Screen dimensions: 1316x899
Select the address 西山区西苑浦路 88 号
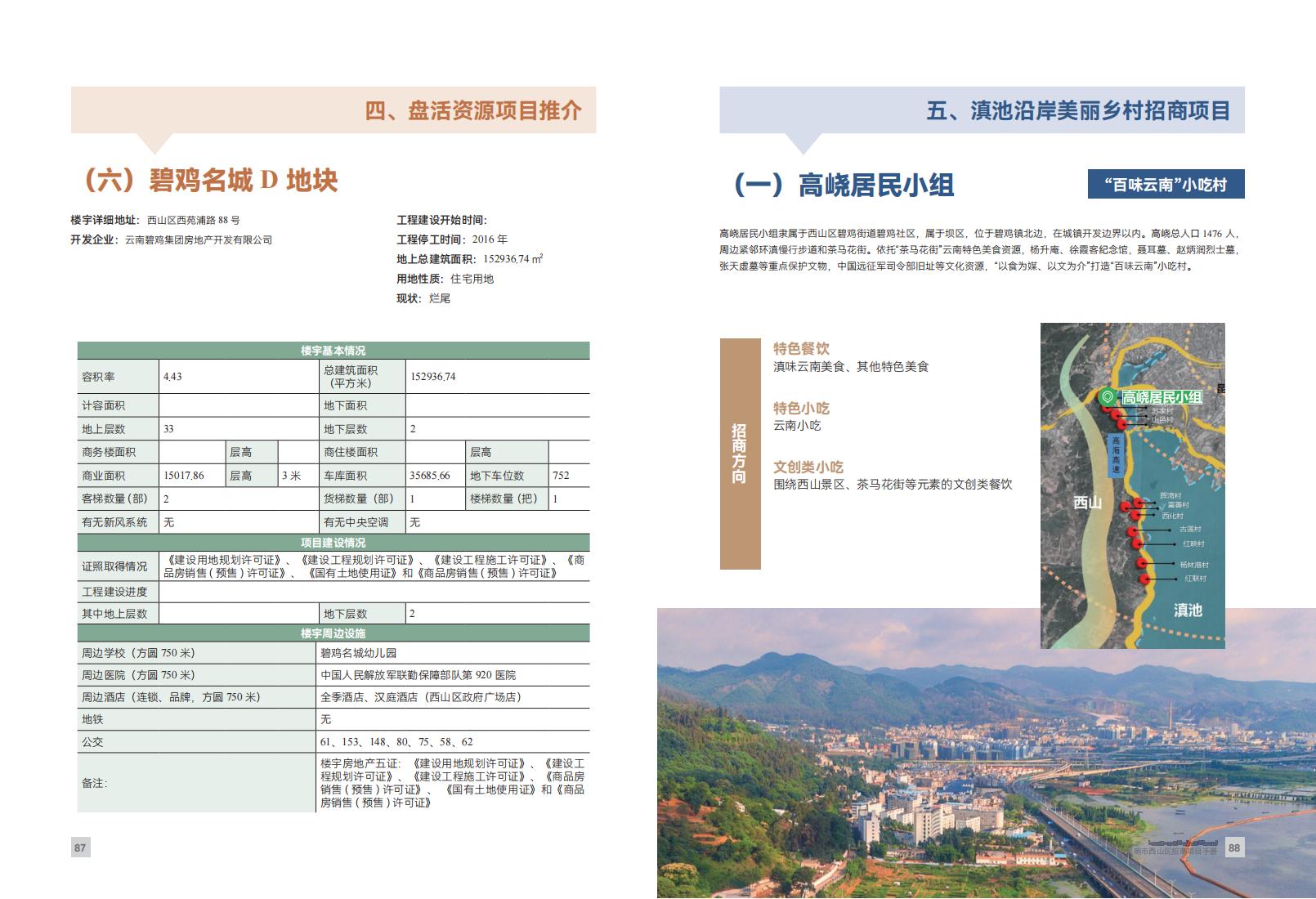click(194, 220)
